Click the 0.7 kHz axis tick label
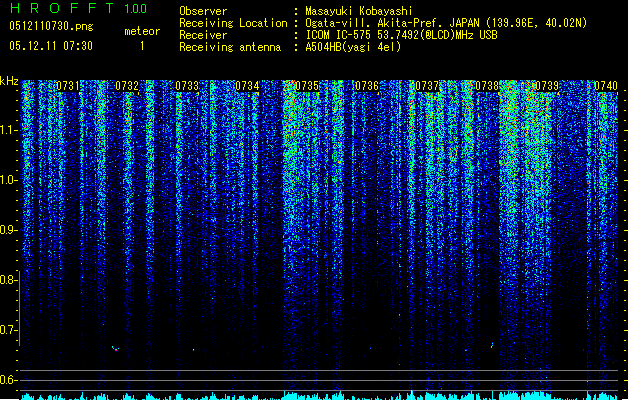Image resolution: width=629 pixels, height=400 pixels. click(8, 330)
